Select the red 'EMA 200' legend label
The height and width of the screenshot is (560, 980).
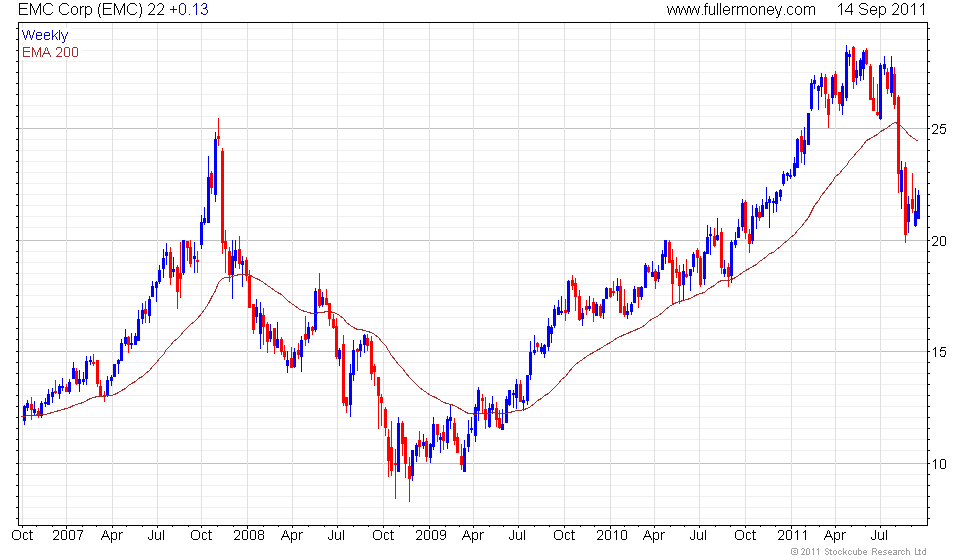(x=51, y=52)
